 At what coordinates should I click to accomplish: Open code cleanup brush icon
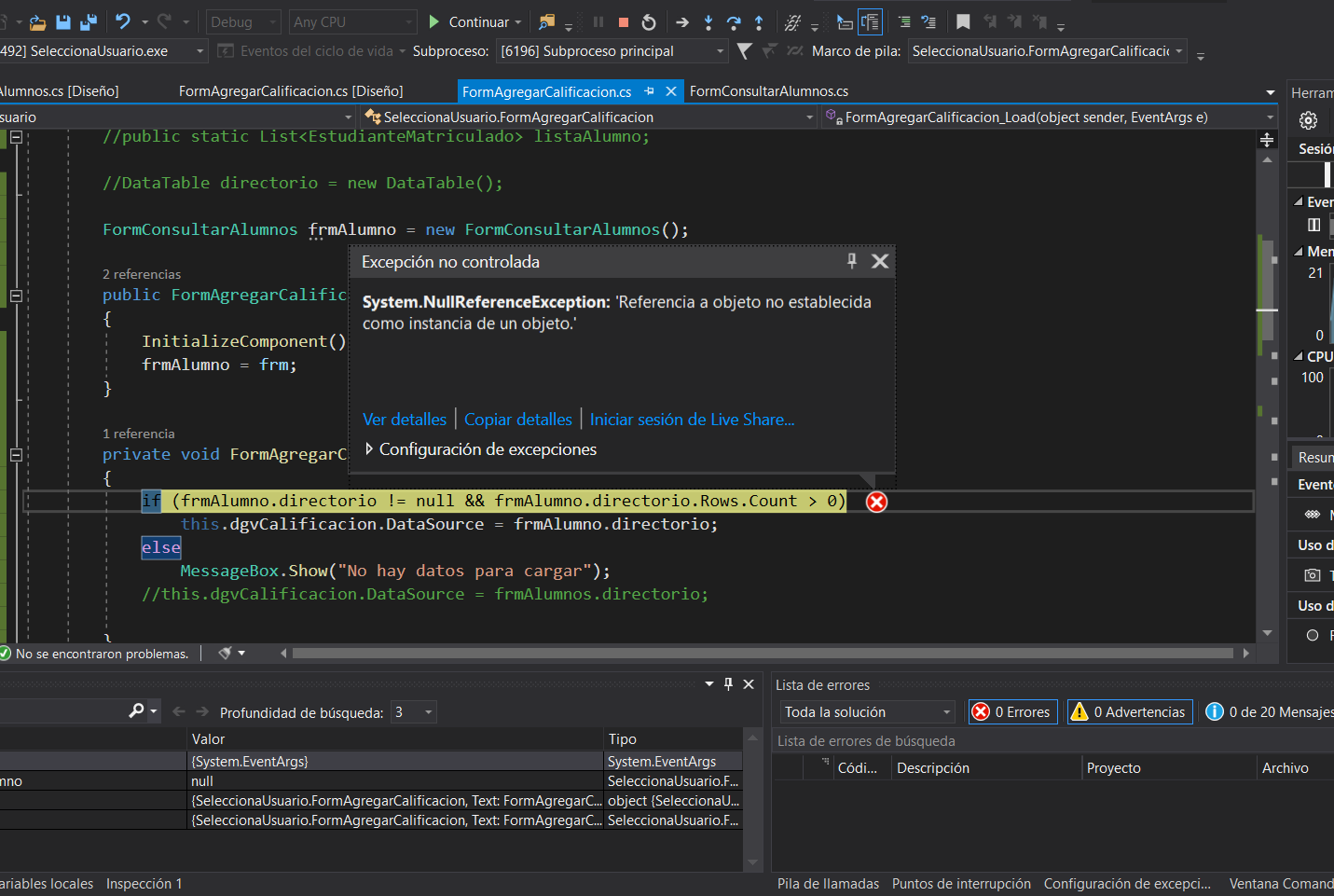pos(225,654)
